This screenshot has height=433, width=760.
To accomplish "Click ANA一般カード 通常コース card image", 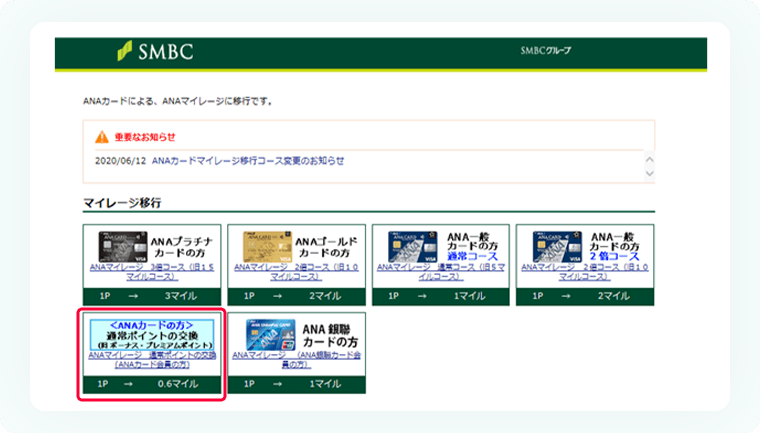I will pyautogui.click(x=412, y=247).
